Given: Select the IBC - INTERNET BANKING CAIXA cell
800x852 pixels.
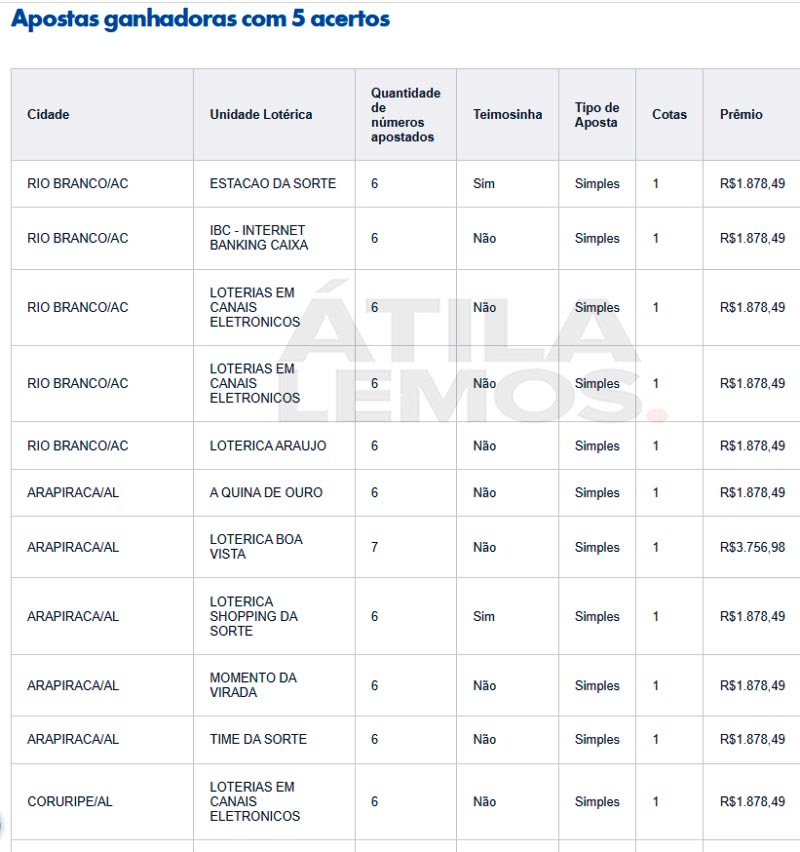Looking at the screenshot, I should coord(259,238).
